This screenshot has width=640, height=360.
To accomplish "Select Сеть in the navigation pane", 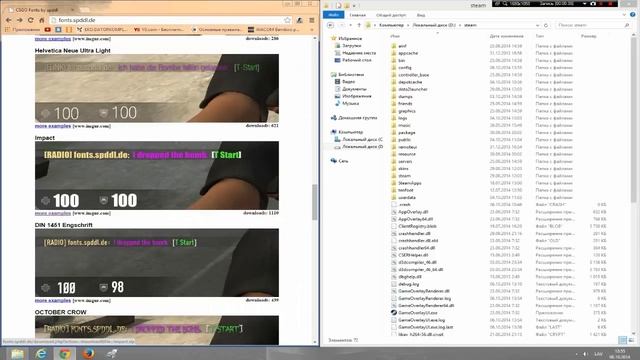I will click(343, 161).
